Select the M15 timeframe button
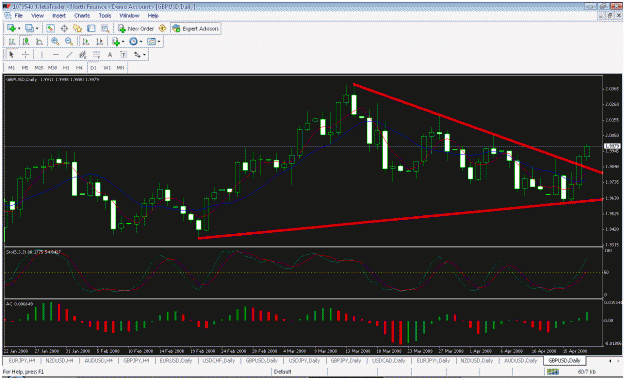Screen dimensions: 625x378 [39, 68]
